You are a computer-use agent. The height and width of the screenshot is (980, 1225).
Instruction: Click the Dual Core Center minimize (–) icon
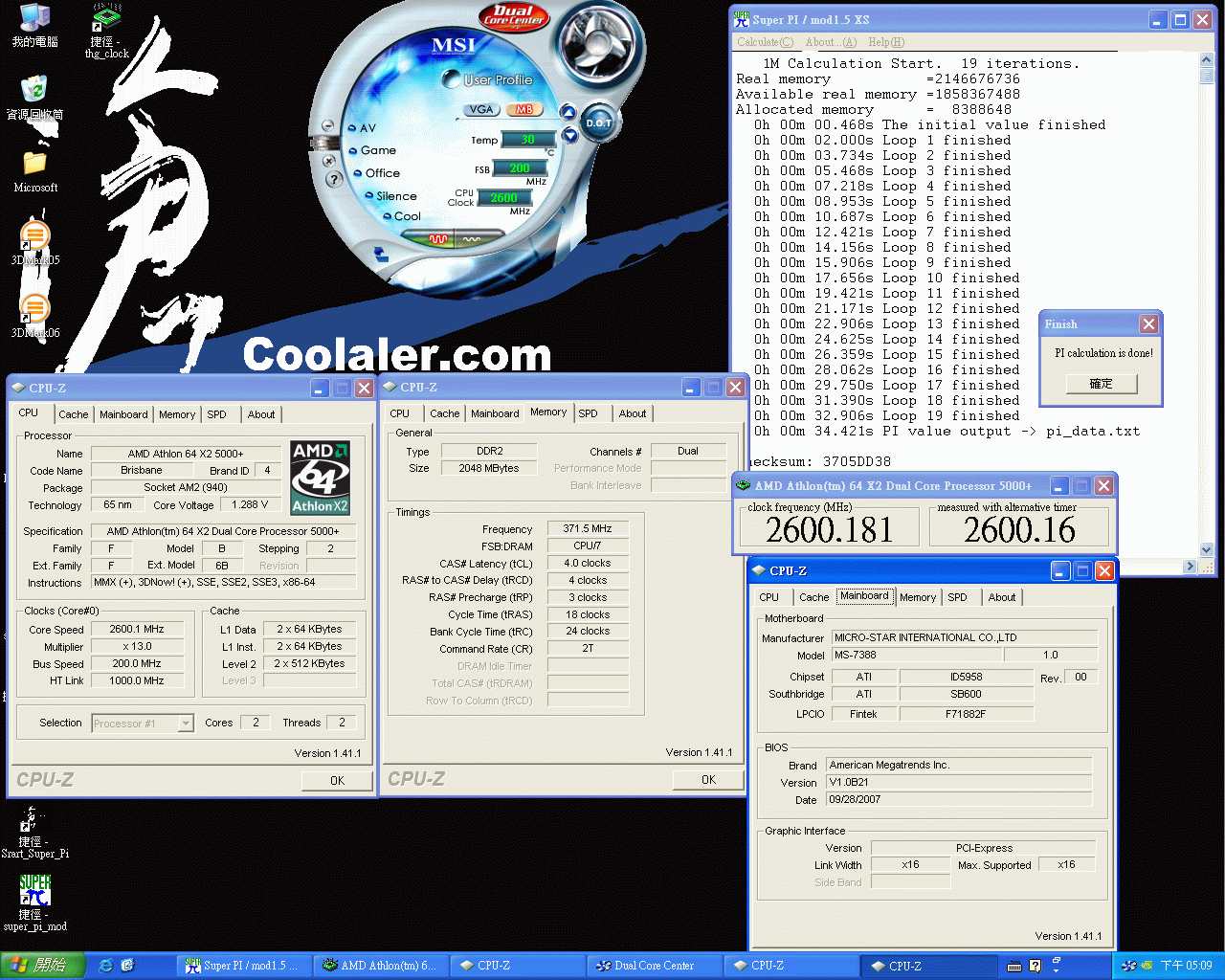(x=327, y=126)
